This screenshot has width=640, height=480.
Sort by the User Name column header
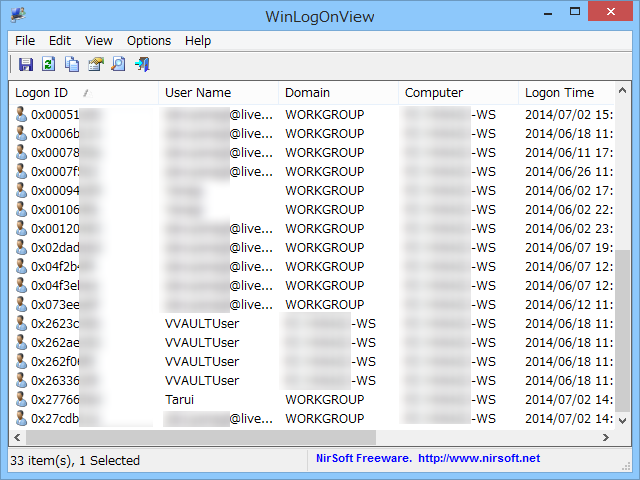(x=218, y=93)
